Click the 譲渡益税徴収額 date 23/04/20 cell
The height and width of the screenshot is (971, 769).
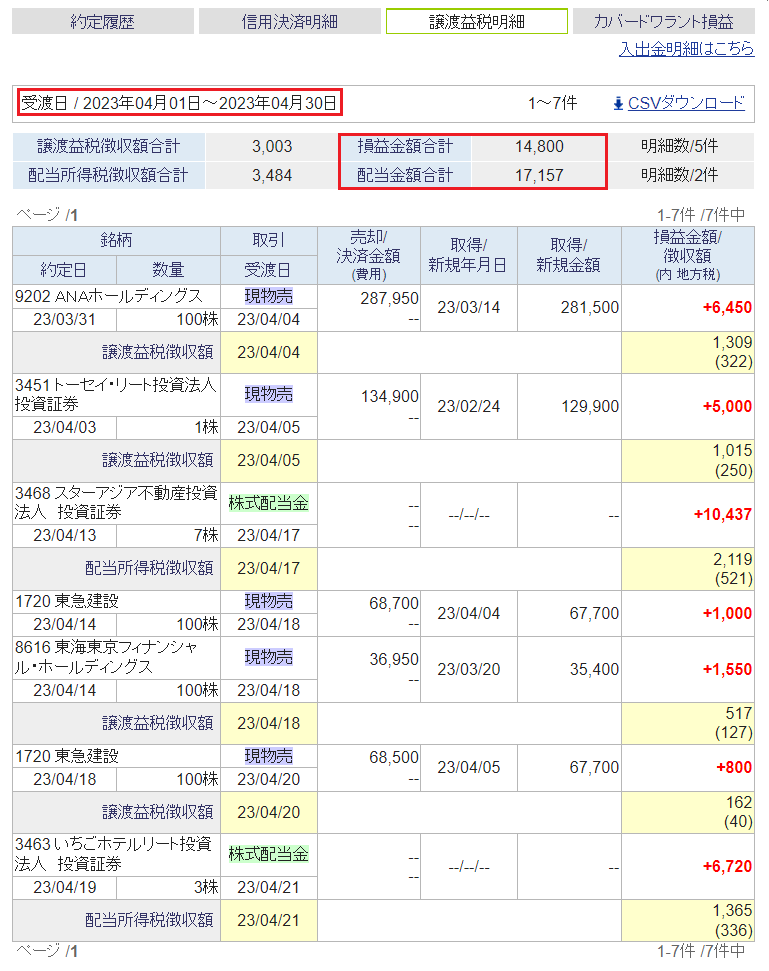click(x=269, y=812)
